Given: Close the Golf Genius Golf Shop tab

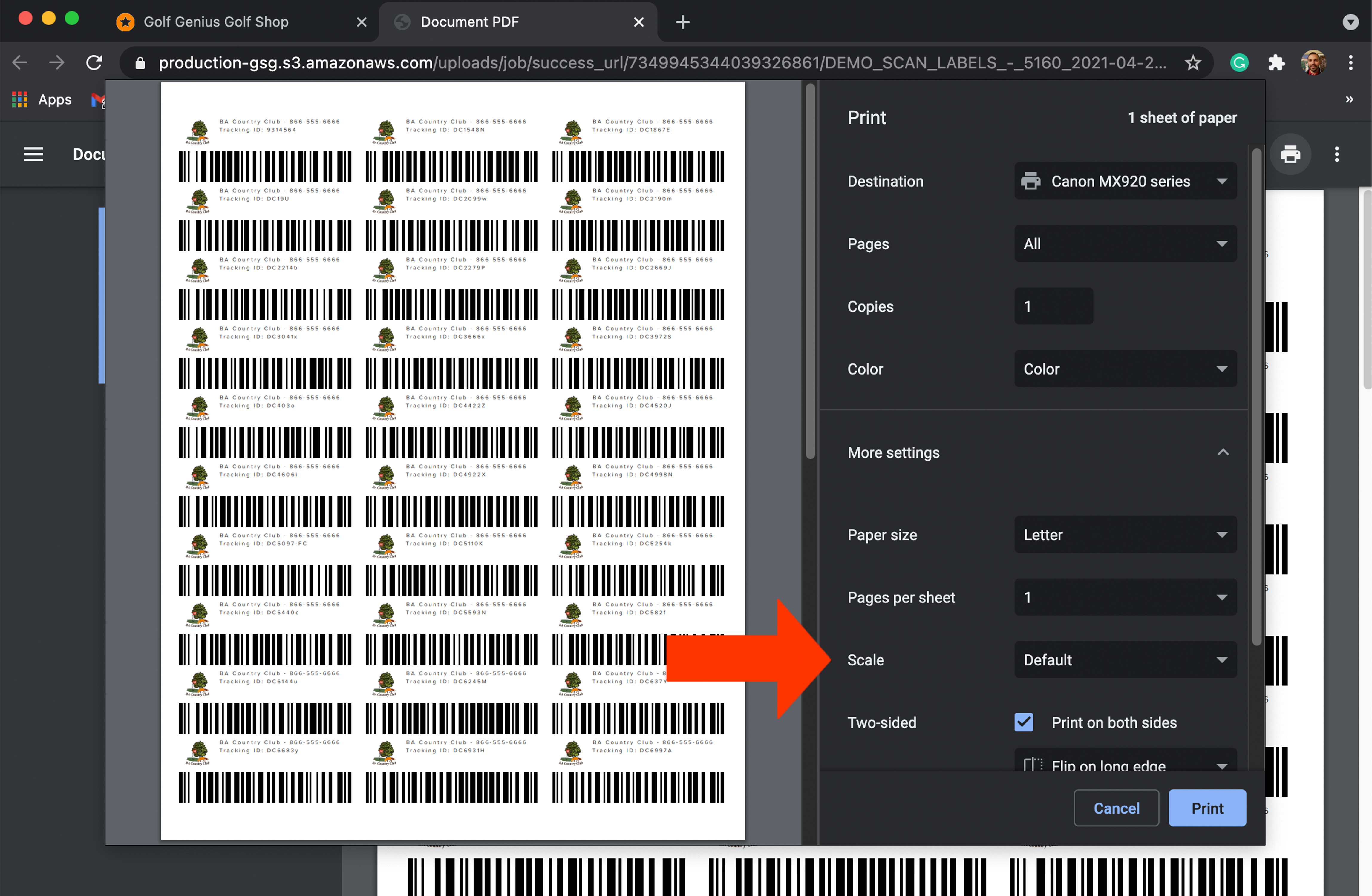Looking at the screenshot, I should click(x=362, y=22).
